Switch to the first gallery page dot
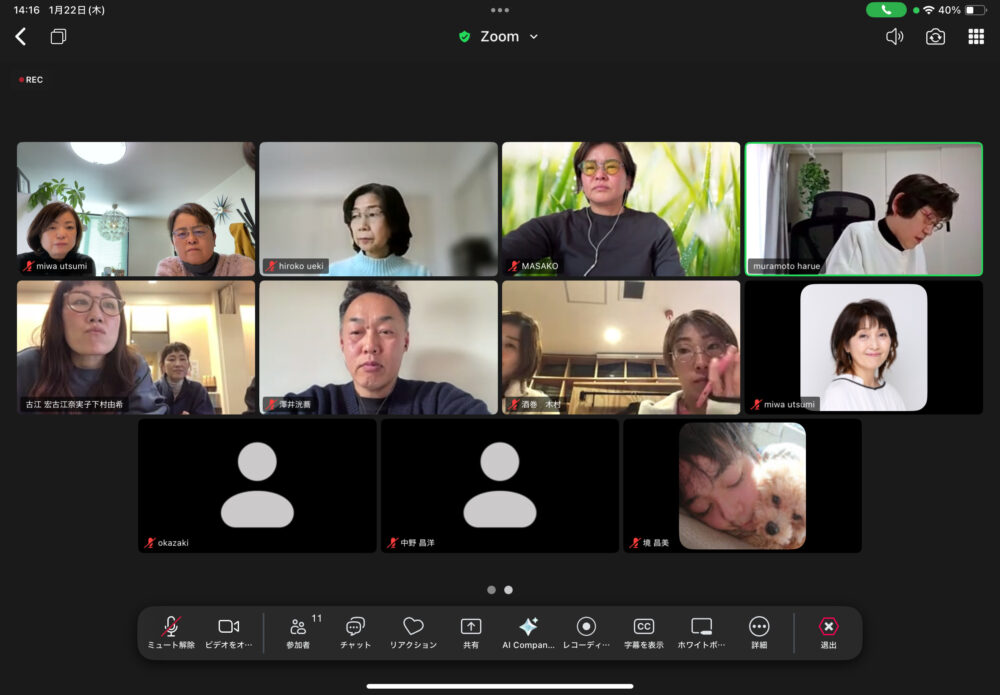 tap(491, 590)
